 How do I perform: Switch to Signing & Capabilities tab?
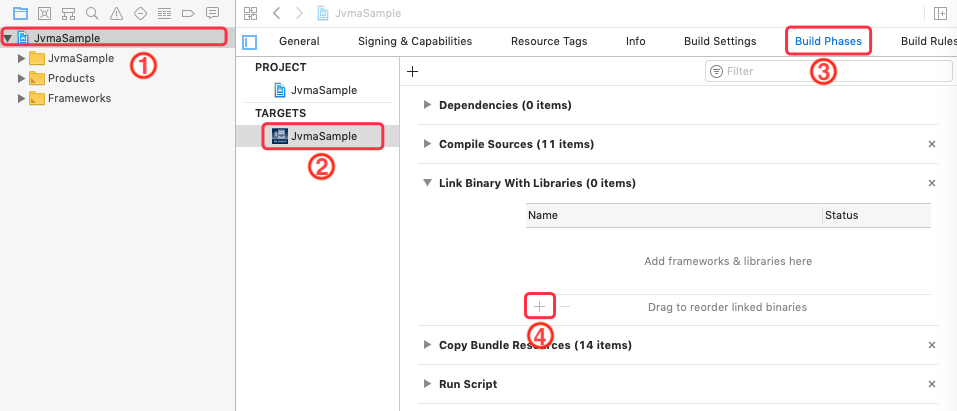point(415,41)
